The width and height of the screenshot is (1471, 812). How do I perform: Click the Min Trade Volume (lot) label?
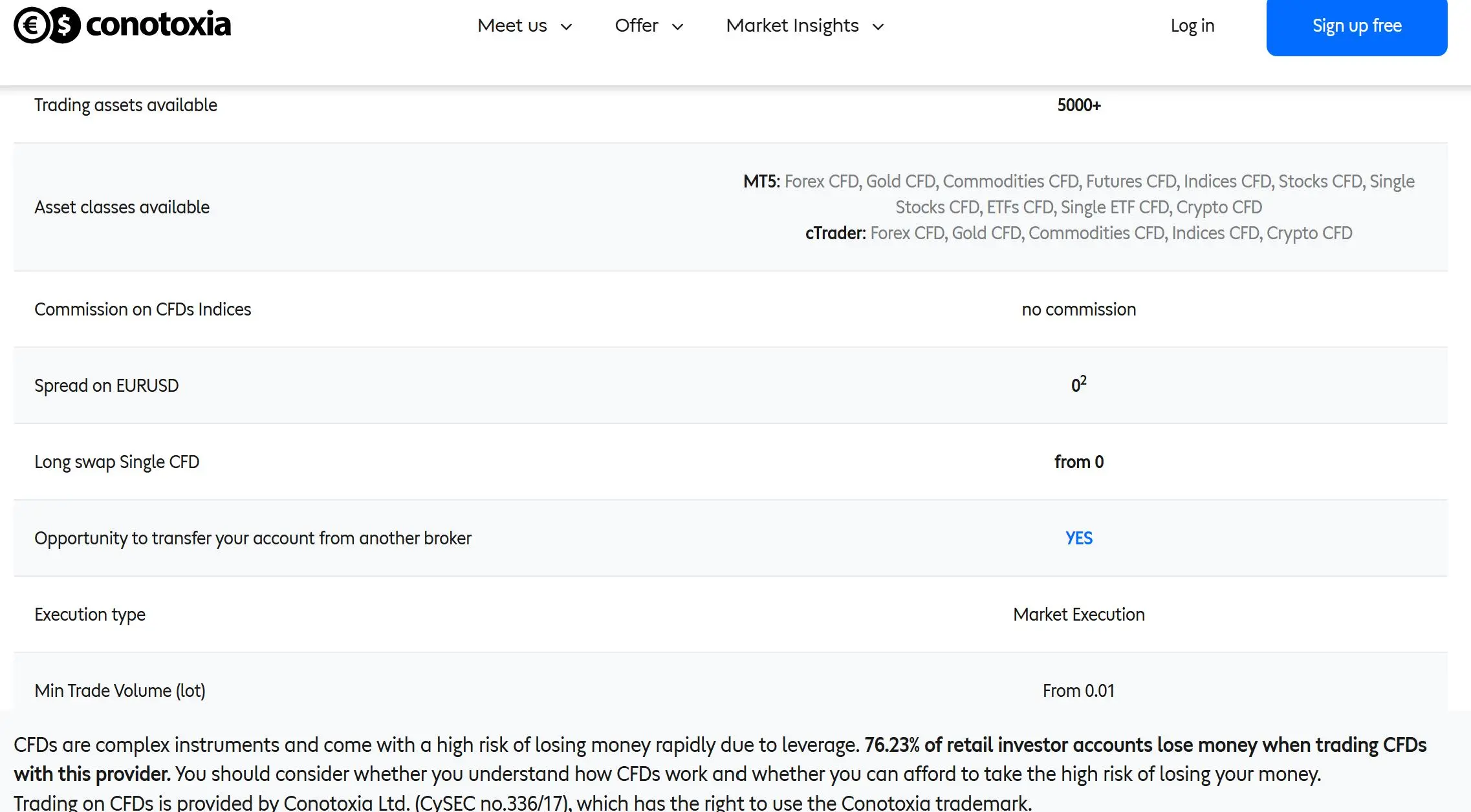pyautogui.click(x=120, y=690)
